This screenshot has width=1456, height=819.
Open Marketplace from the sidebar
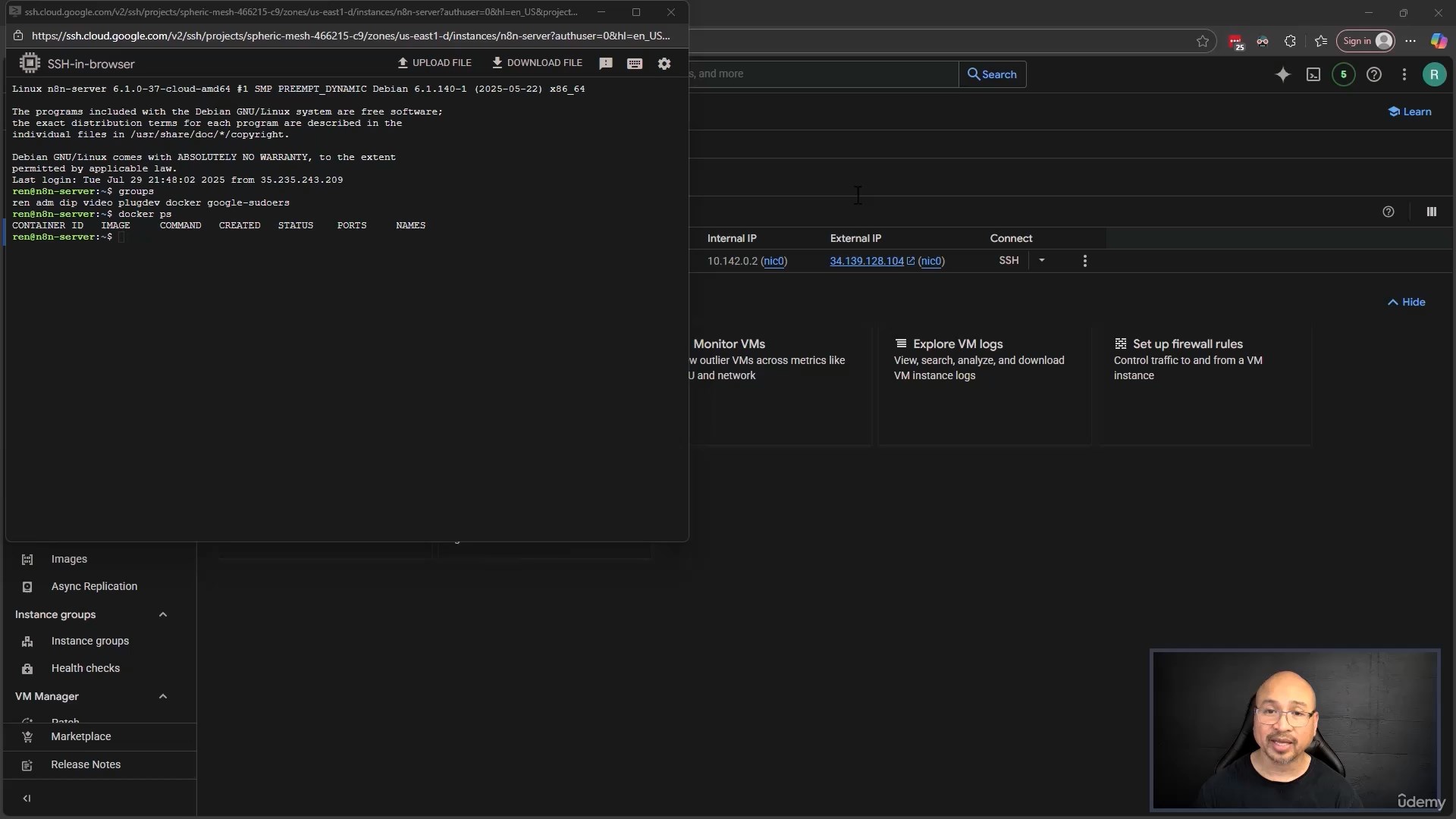80,736
